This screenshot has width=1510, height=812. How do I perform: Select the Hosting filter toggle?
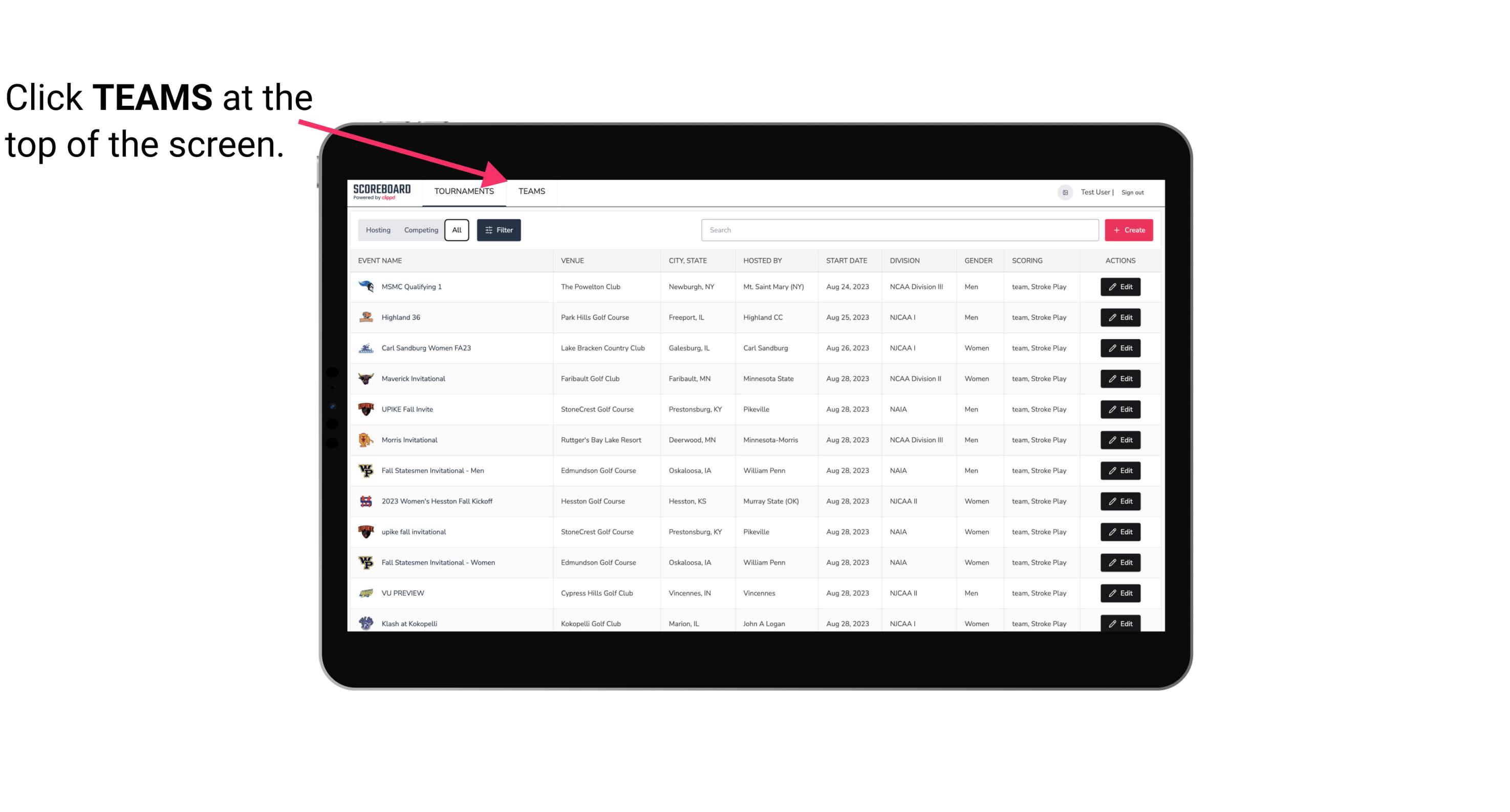pyautogui.click(x=377, y=230)
